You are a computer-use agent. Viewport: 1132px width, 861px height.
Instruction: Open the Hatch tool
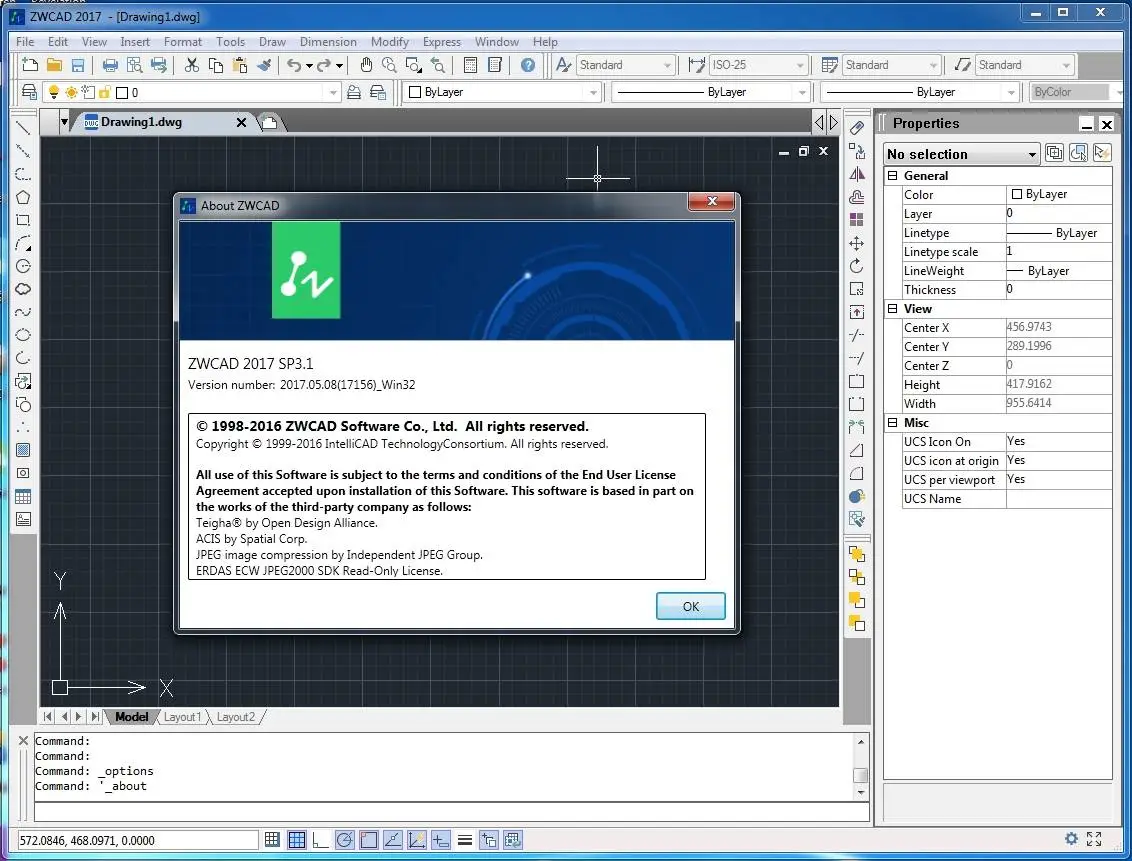pos(22,450)
